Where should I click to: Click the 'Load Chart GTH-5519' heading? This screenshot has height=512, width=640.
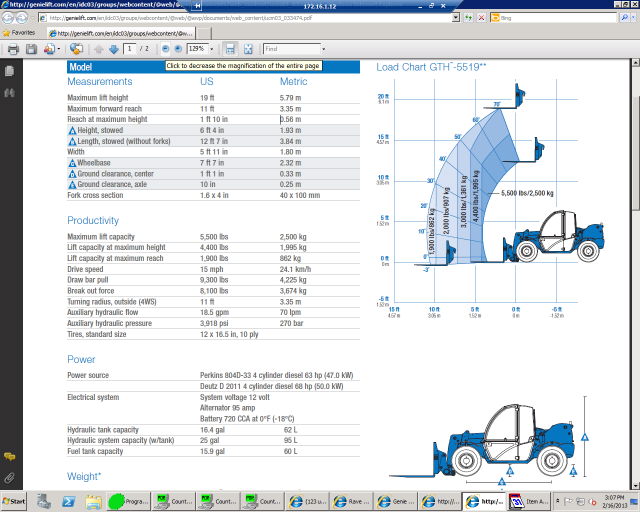coord(431,67)
